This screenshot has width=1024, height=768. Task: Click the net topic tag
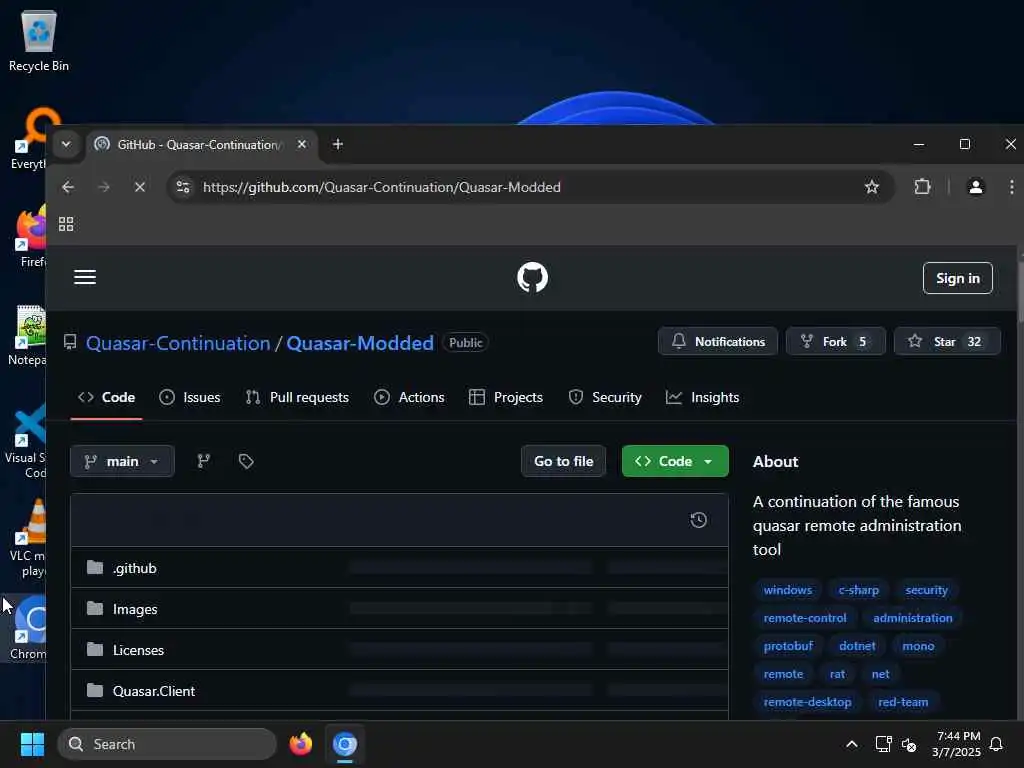(880, 674)
